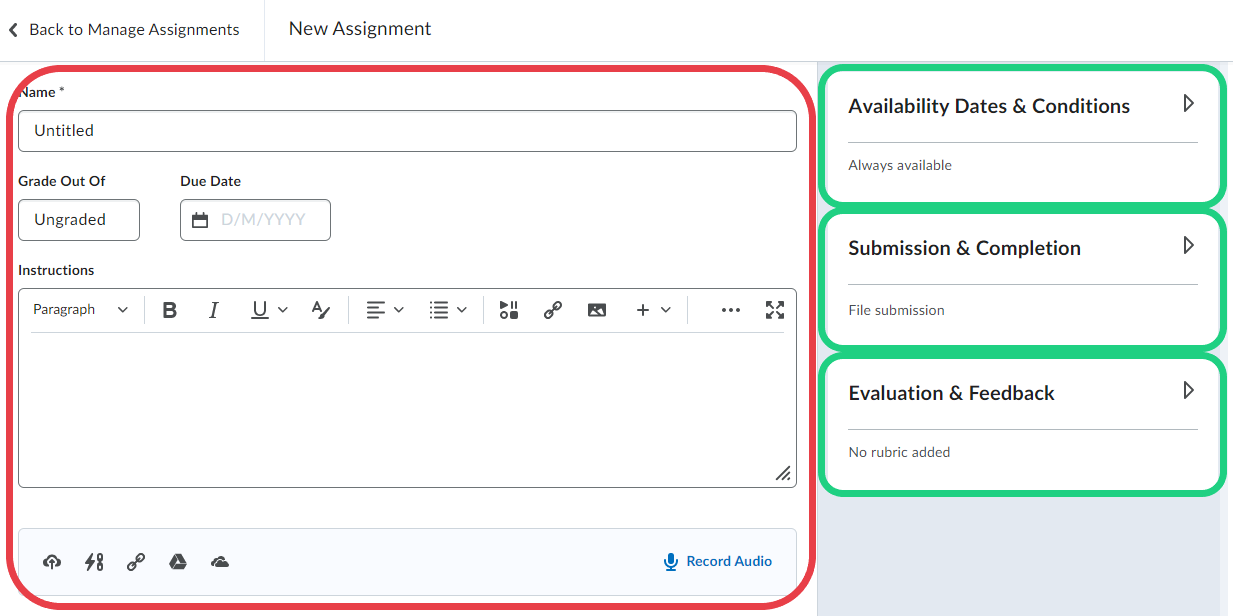
Task: Go back to Manage Assignments
Action: [x=124, y=30]
